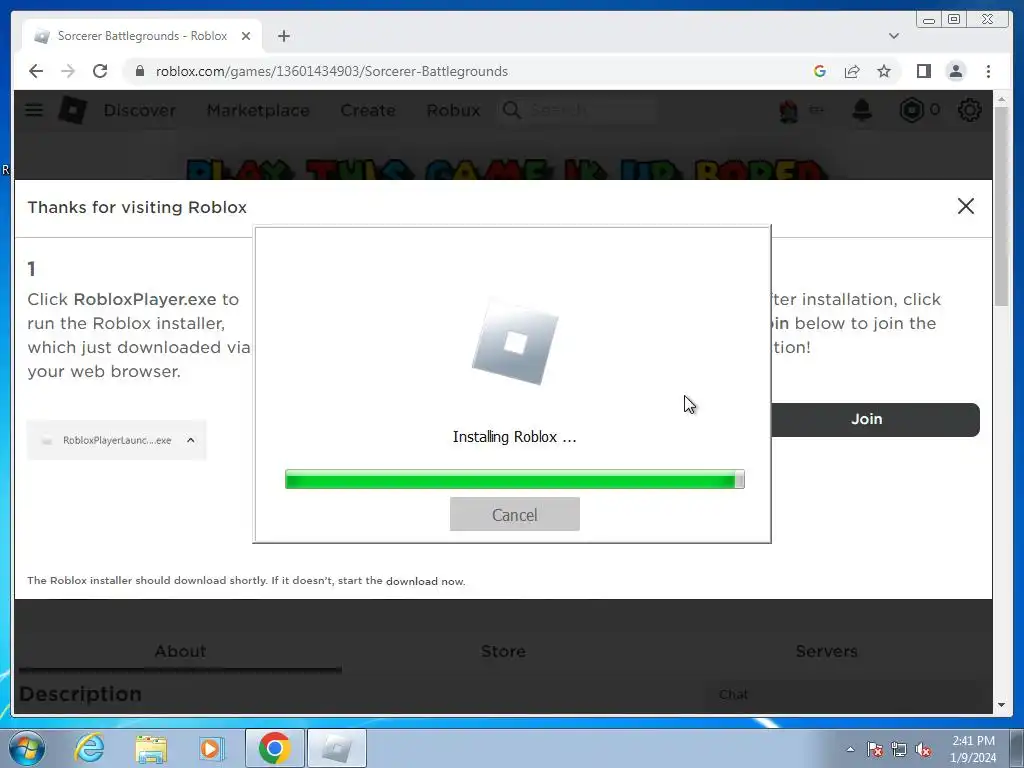This screenshot has width=1024, height=768.
Task: Click the Roblox avatar icon in navbar
Action: tap(788, 111)
